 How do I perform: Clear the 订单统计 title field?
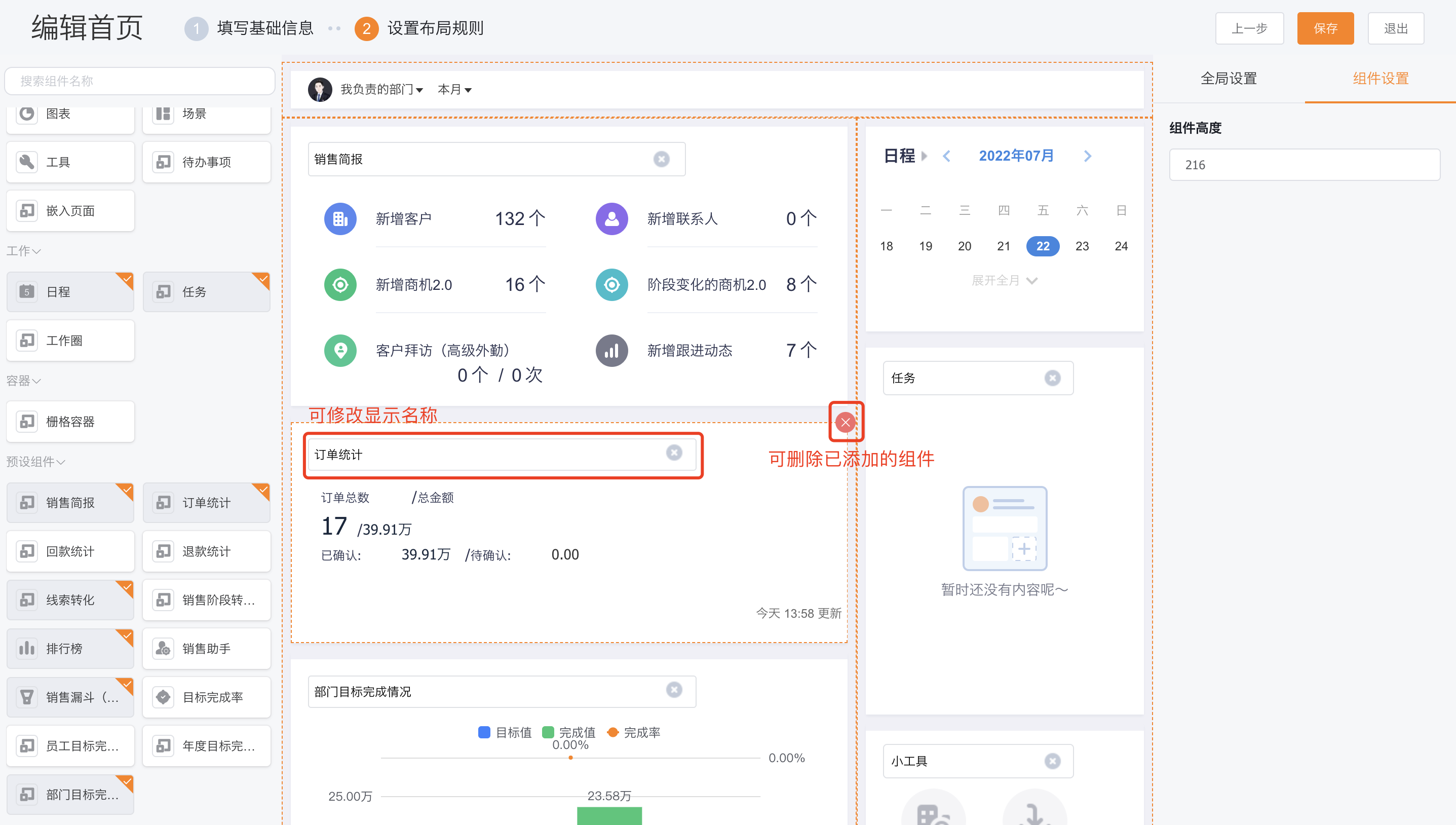click(674, 453)
